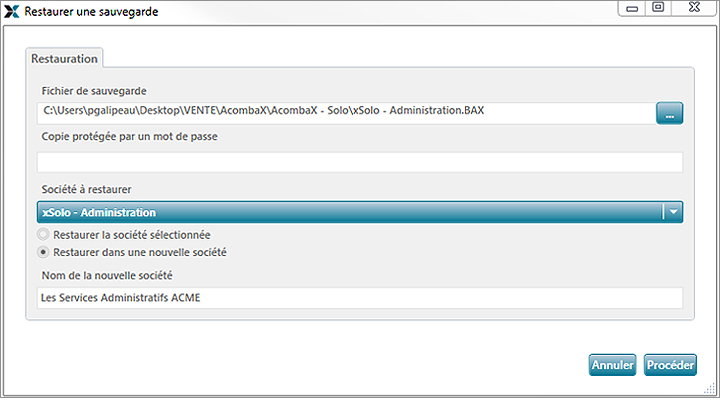This screenshot has width=720, height=401.
Task: Click the 'Restaurer dans une nouvelle société' label
Action: (140, 252)
